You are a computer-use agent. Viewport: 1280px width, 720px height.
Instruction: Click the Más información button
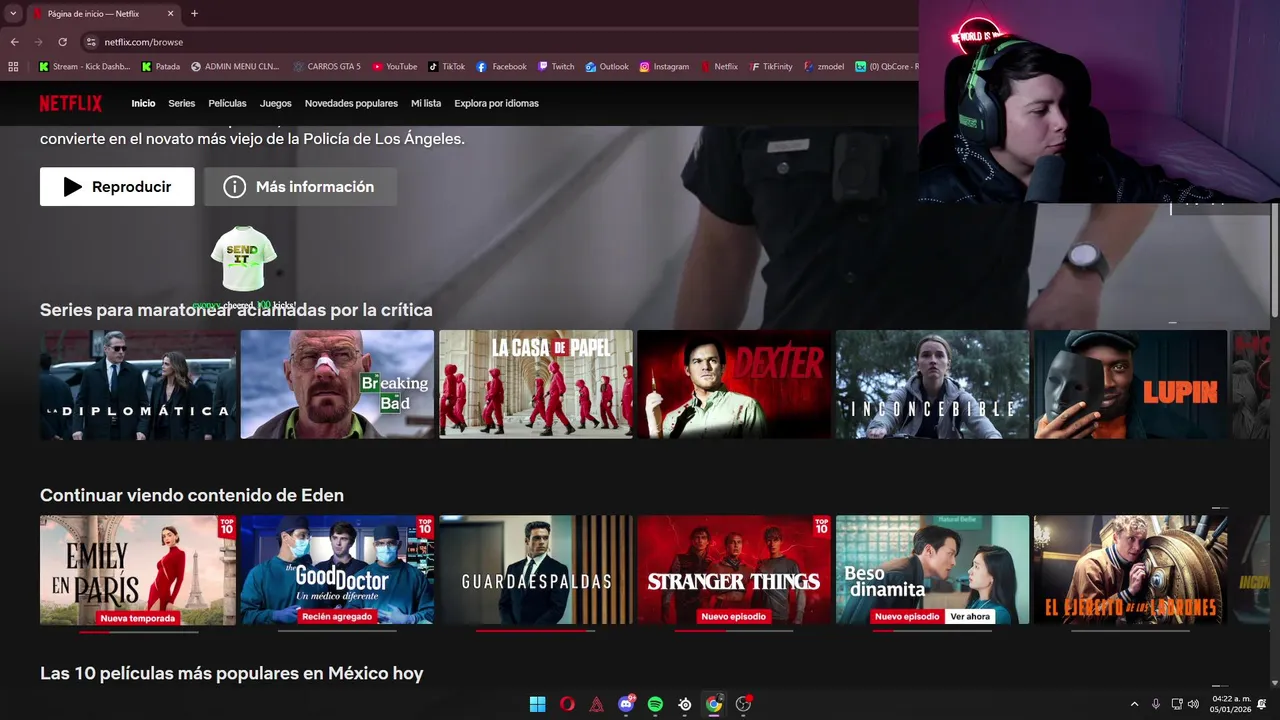click(300, 187)
